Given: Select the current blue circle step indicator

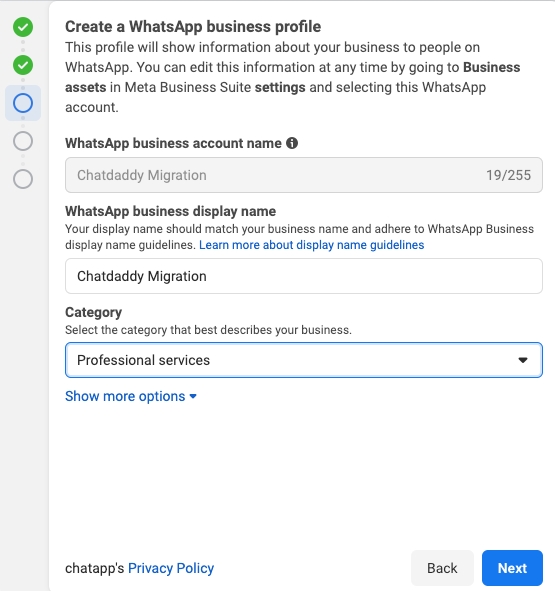Looking at the screenshot, I should click(23, 103).
